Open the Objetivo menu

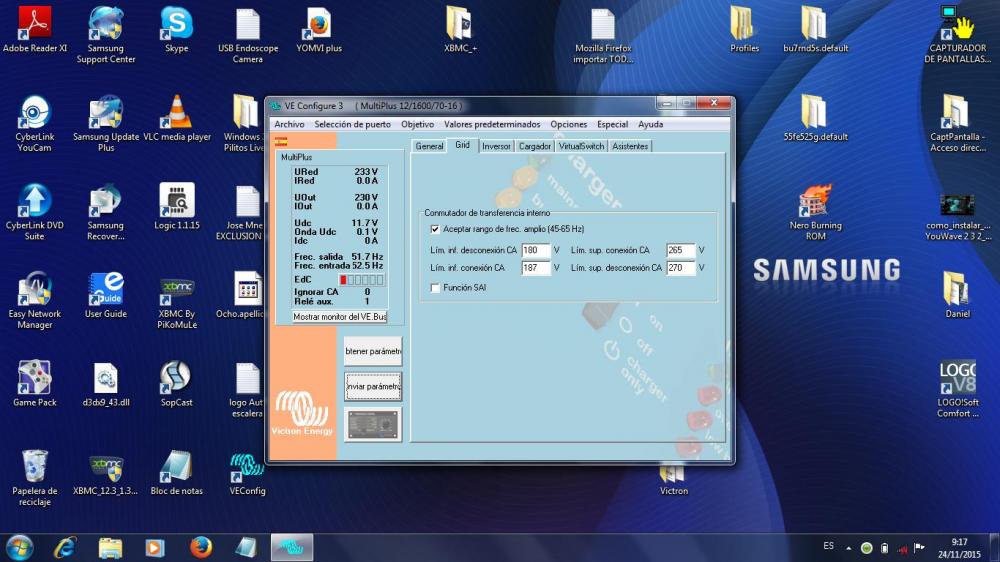point(417,124)
